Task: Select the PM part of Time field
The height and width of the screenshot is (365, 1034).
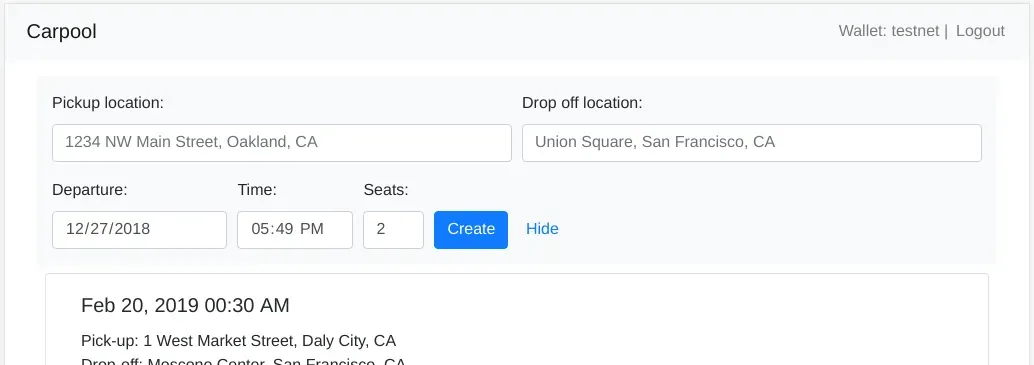Action: (312, 229)
